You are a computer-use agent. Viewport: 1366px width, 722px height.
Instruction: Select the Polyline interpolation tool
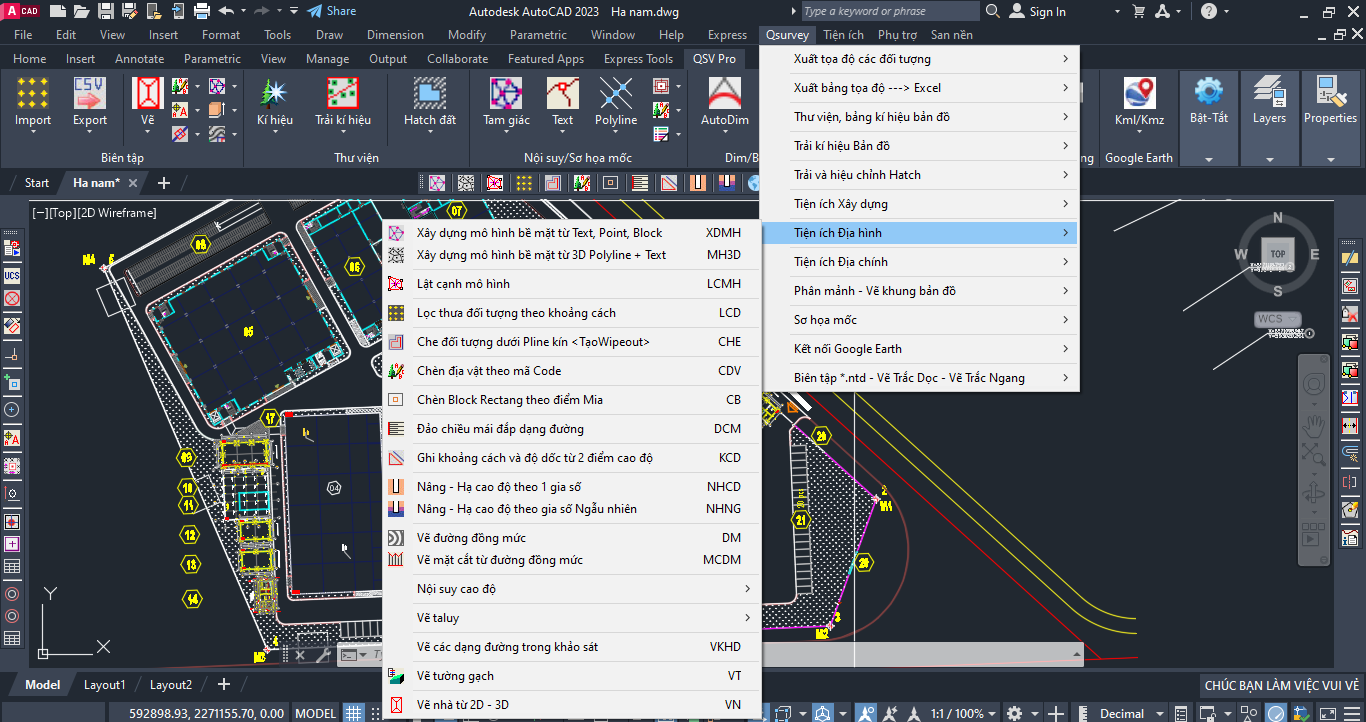[616, 103]
